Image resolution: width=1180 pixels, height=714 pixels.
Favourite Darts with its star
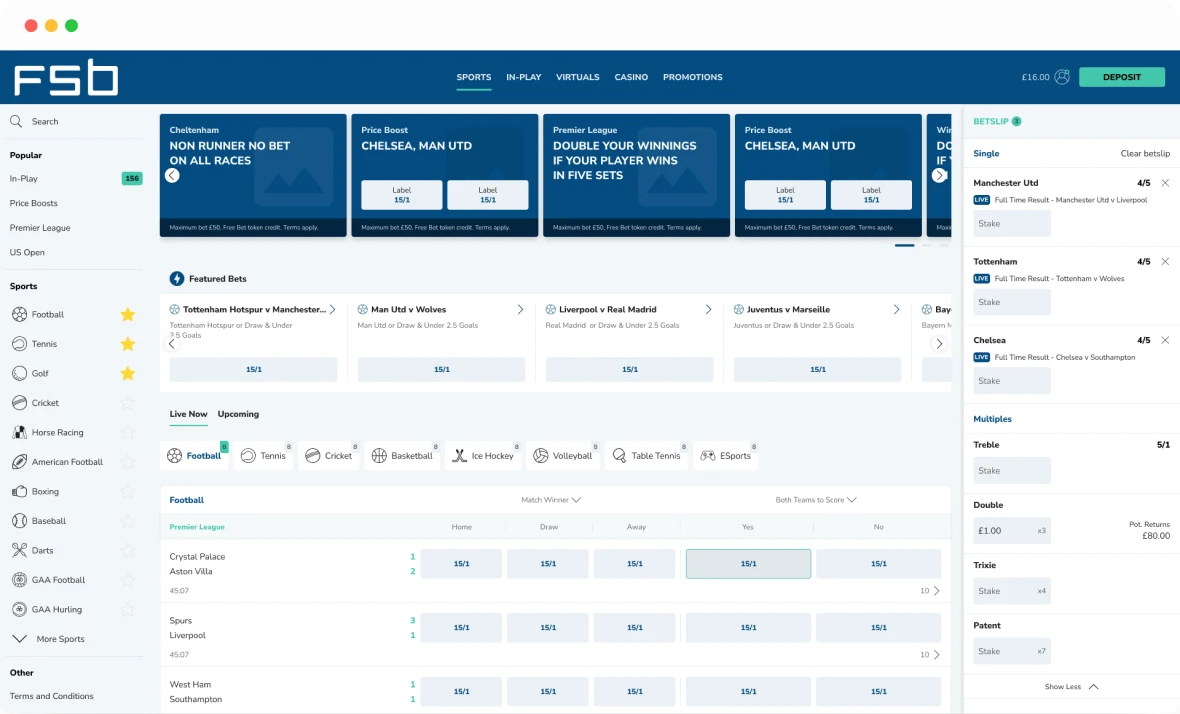point(128,550)
